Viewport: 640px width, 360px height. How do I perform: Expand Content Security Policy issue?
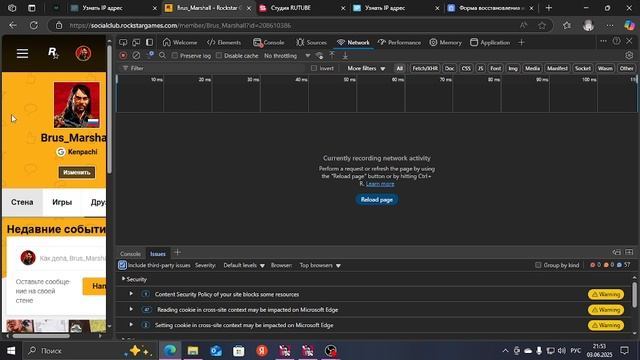(x=131, y=294)
